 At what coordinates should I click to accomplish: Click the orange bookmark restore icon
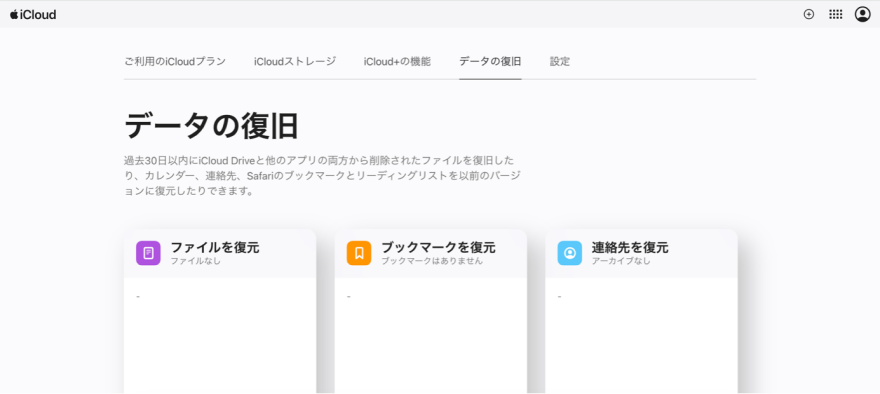click(359, 253)
